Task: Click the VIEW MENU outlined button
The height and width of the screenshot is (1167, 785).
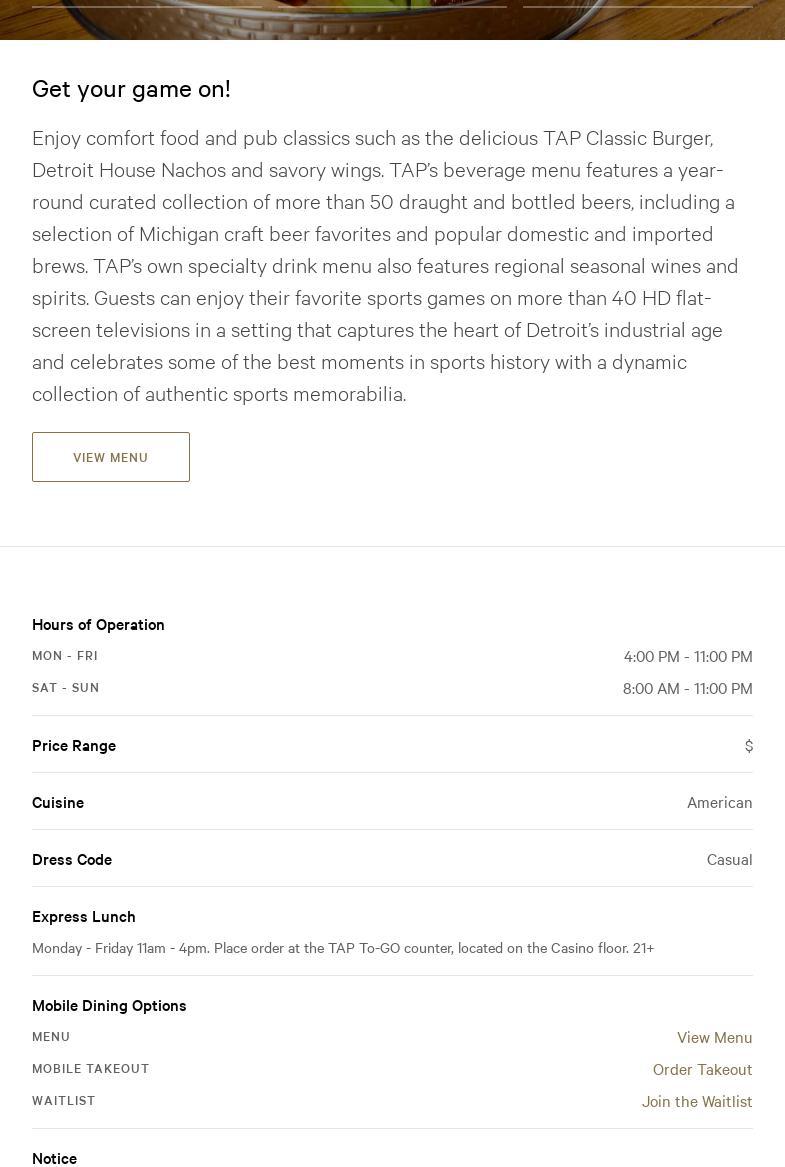Action: click(x=111, y=457)
